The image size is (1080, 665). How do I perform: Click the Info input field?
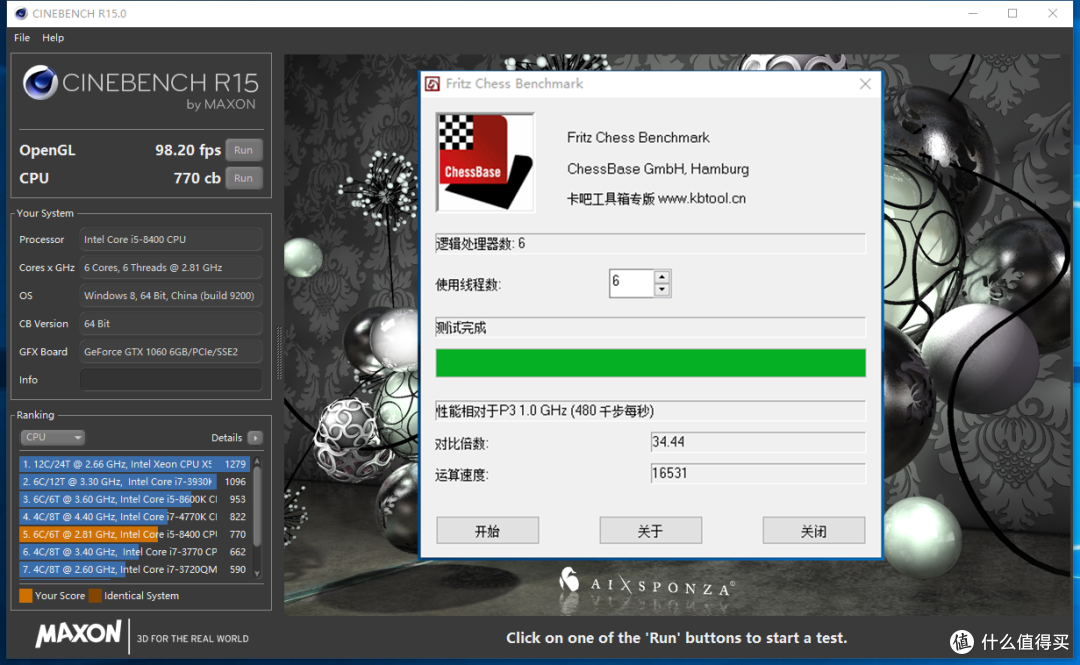coord(170,380)
